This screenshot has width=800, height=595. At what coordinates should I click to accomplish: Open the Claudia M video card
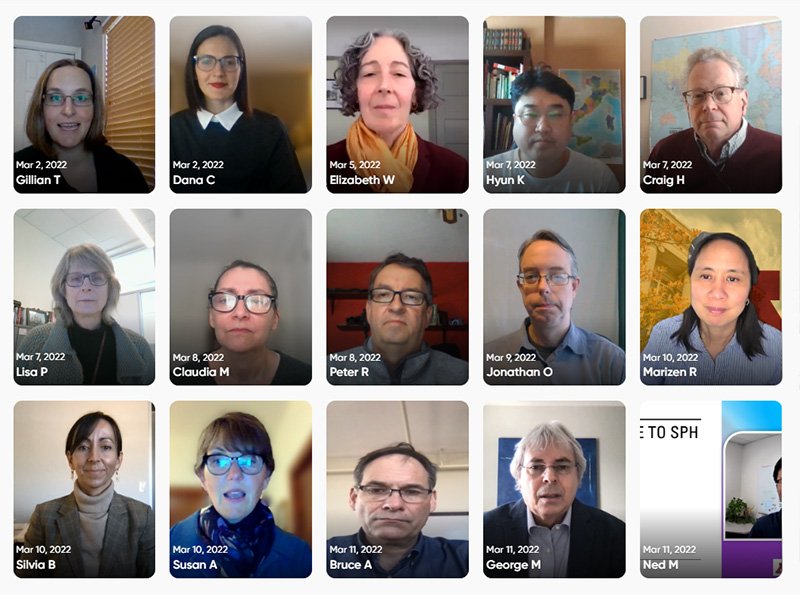[x=241, y=297]
